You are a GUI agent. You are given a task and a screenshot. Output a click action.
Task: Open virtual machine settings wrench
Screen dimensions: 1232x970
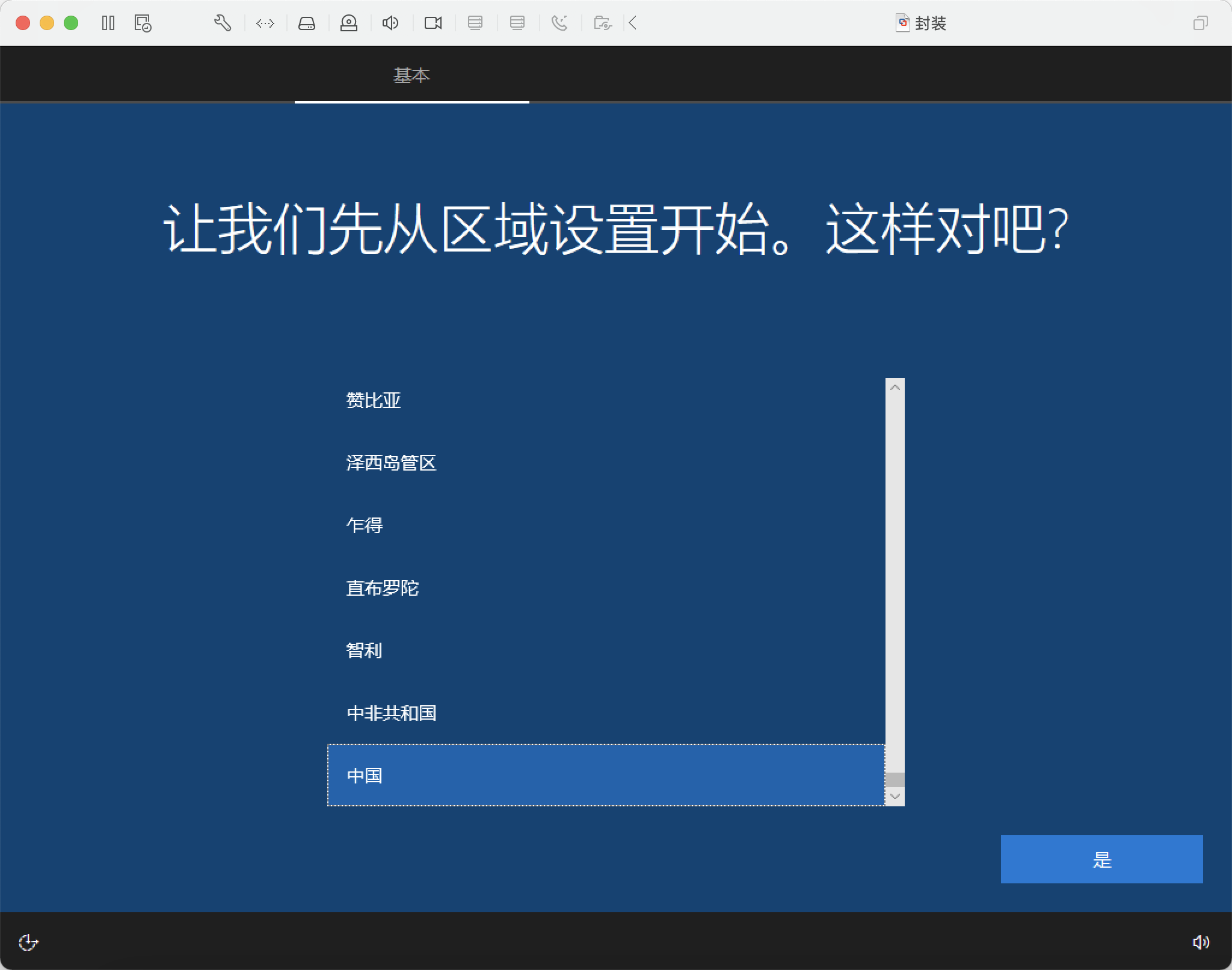click(223, 23)
